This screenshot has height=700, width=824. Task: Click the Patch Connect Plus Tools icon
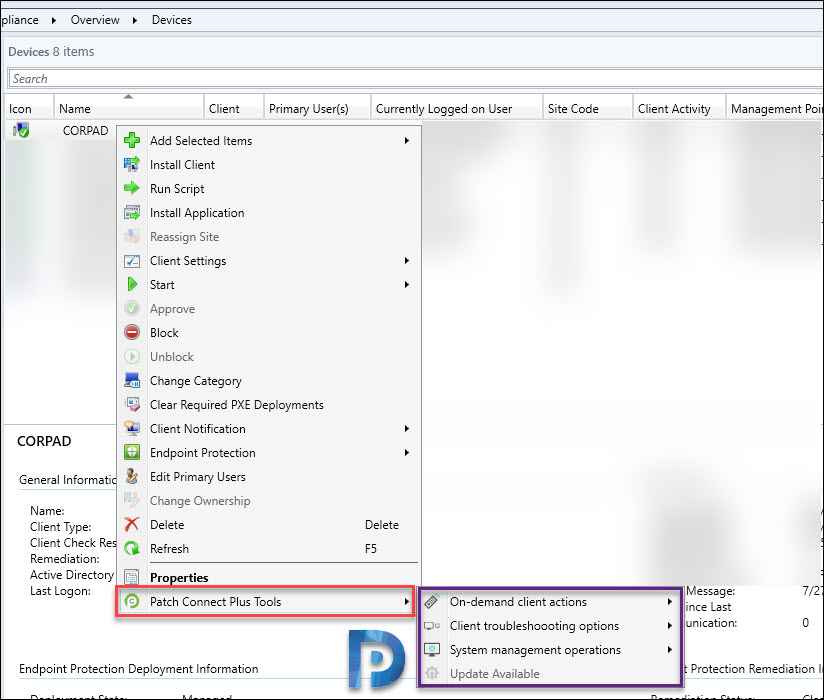[x=132, y=601]
